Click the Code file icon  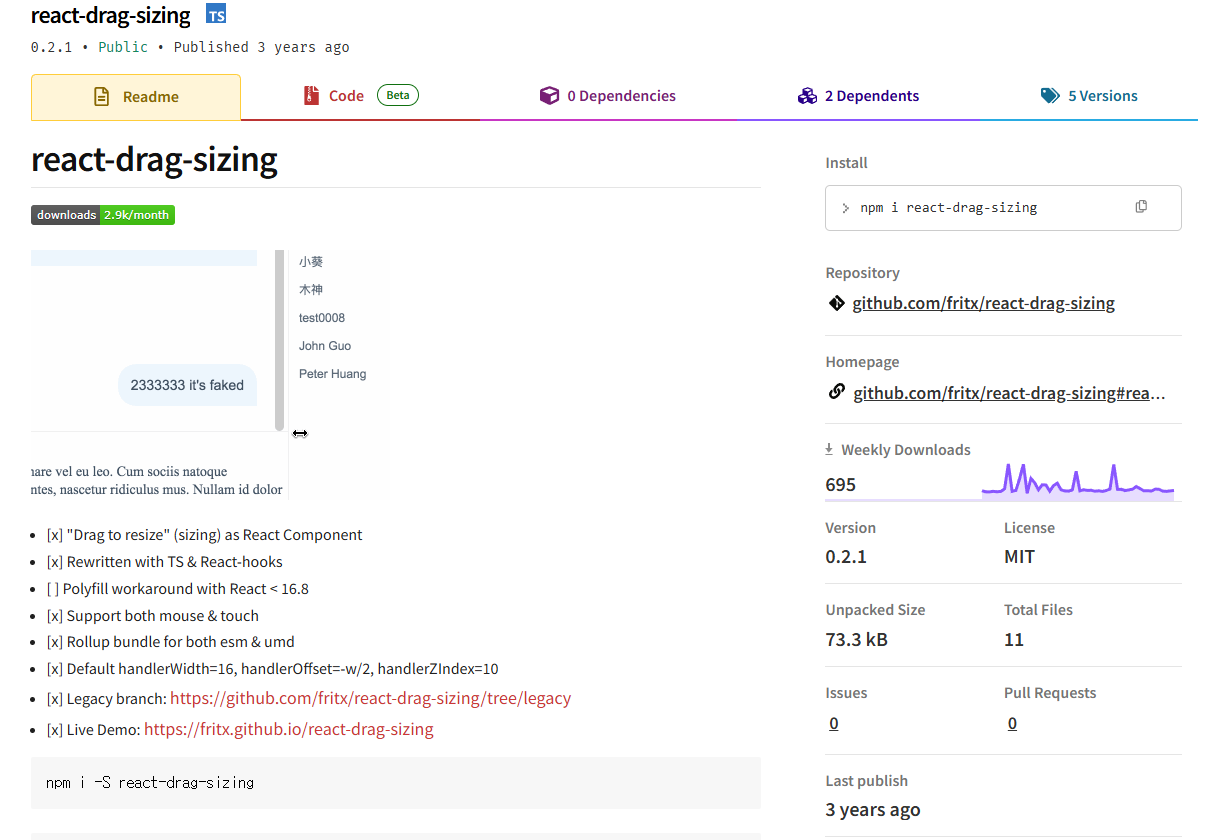(x=311, y=96)
